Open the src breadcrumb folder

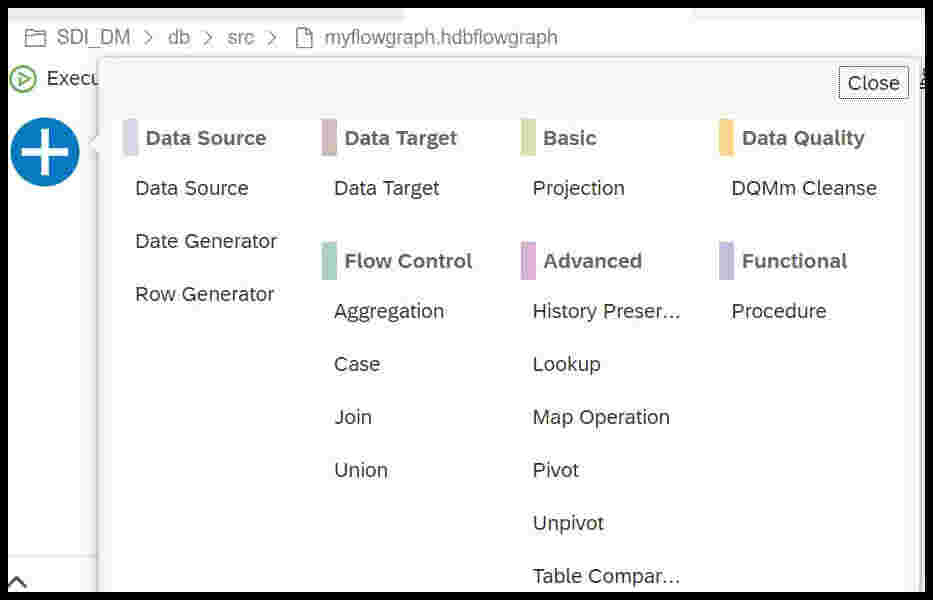240,38
